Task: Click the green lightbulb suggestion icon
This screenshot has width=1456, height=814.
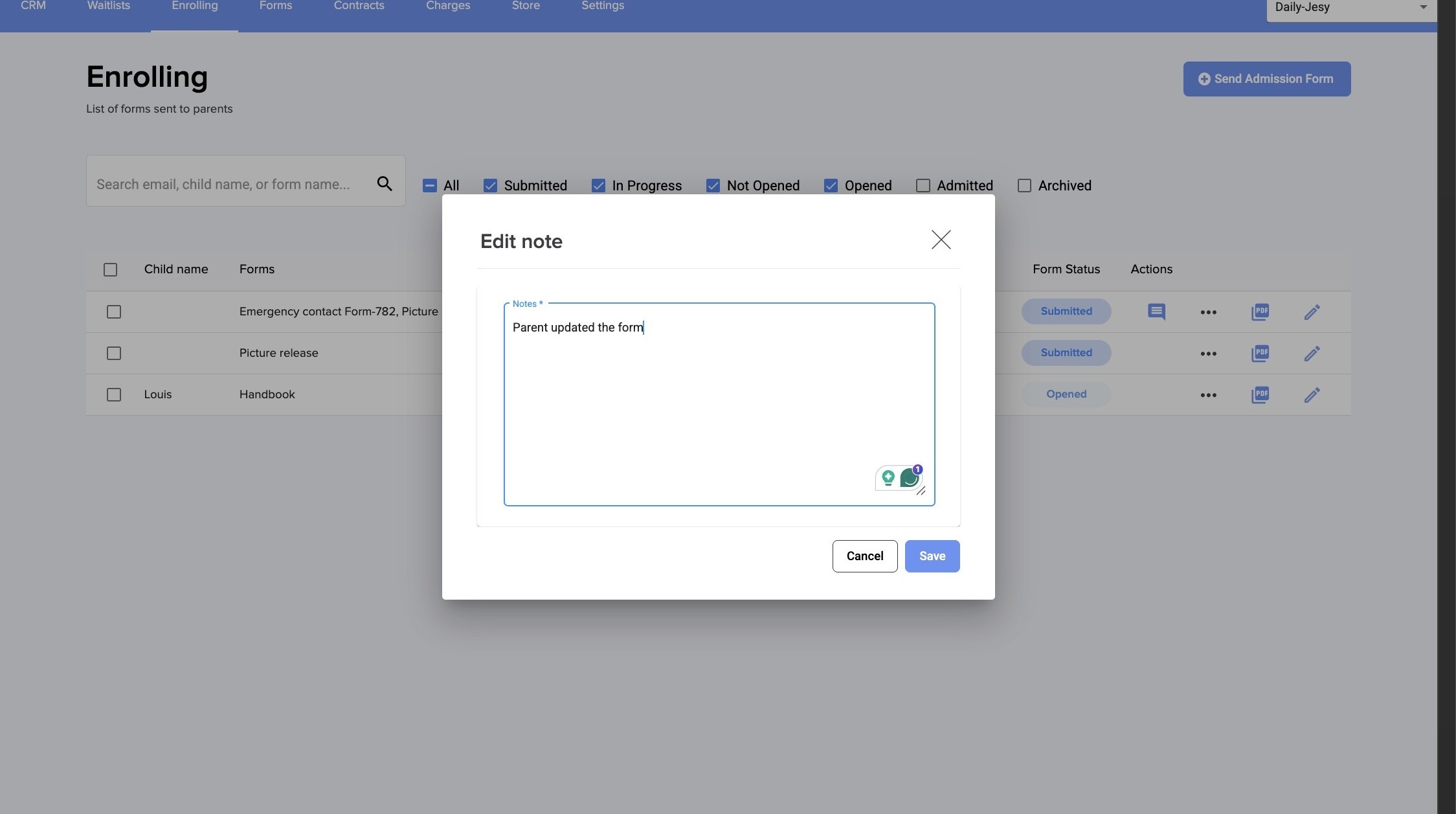Action: pos(888,479)
